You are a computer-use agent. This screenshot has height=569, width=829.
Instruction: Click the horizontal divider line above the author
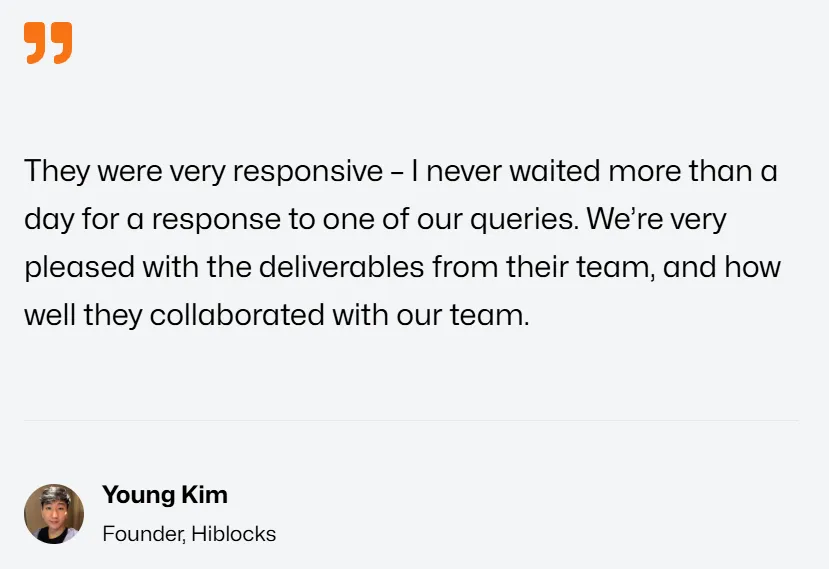tap(411, 421)
